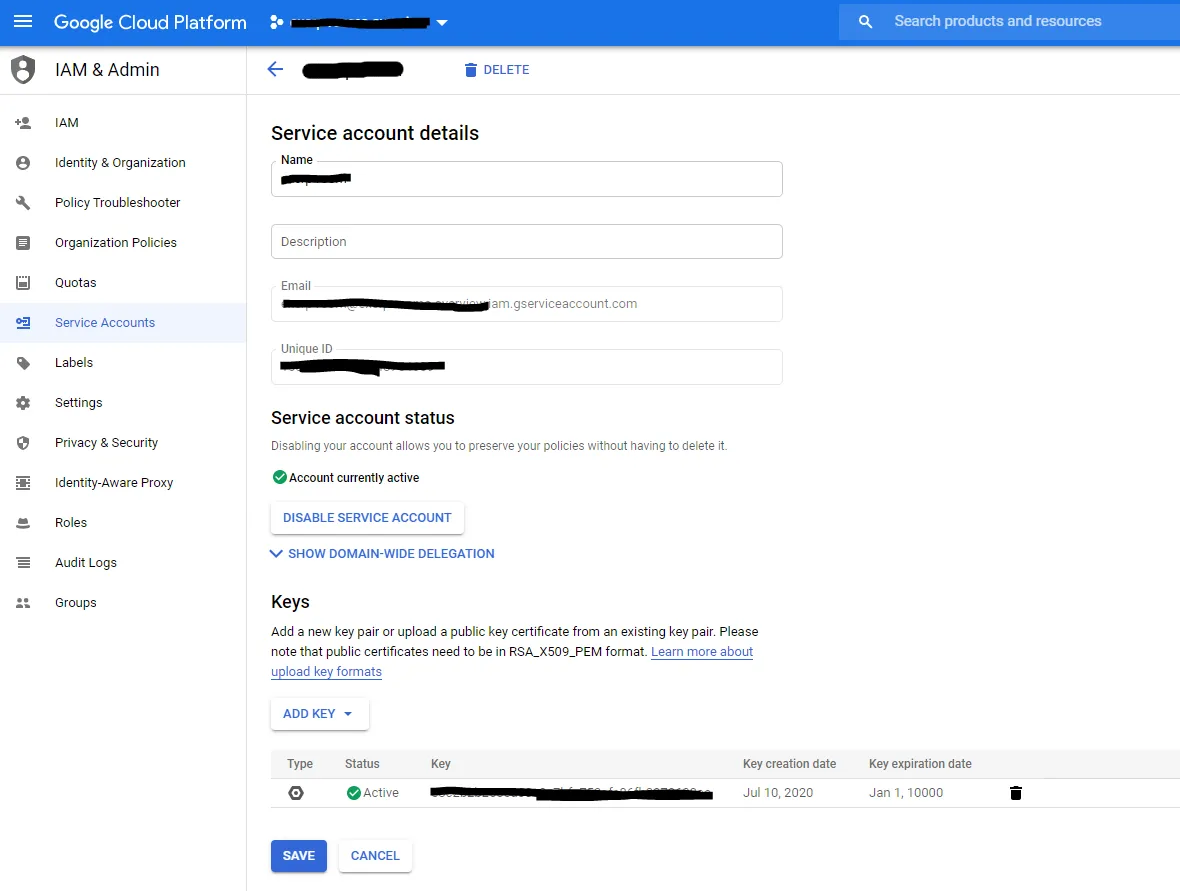Click the Service Accounts key icon
1180x891 pixels.
(23, 323)
